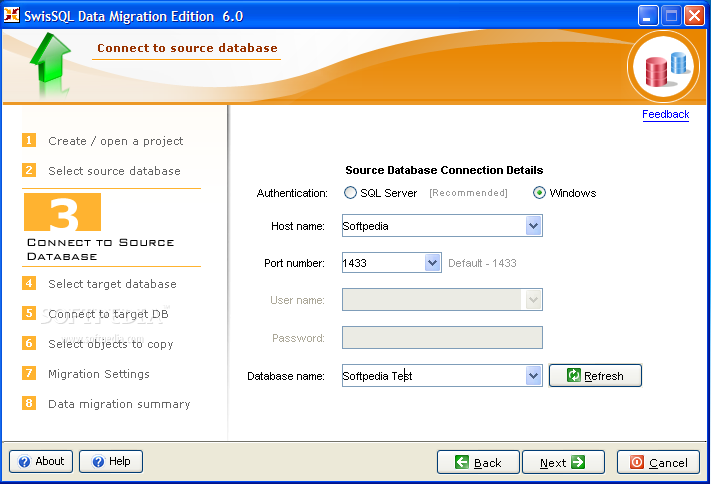Click the [Recommended] label
The image size is (711, 484).
point(468,193)
